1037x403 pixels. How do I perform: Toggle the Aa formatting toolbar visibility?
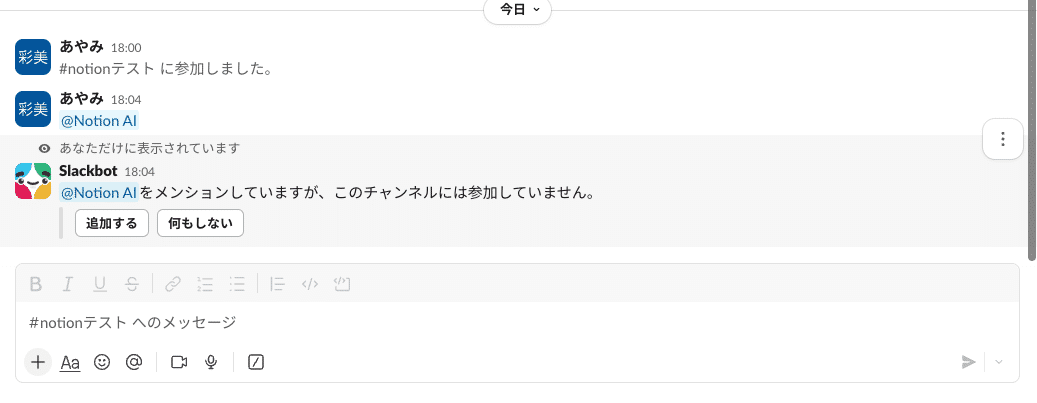click(x=70, y=362)
